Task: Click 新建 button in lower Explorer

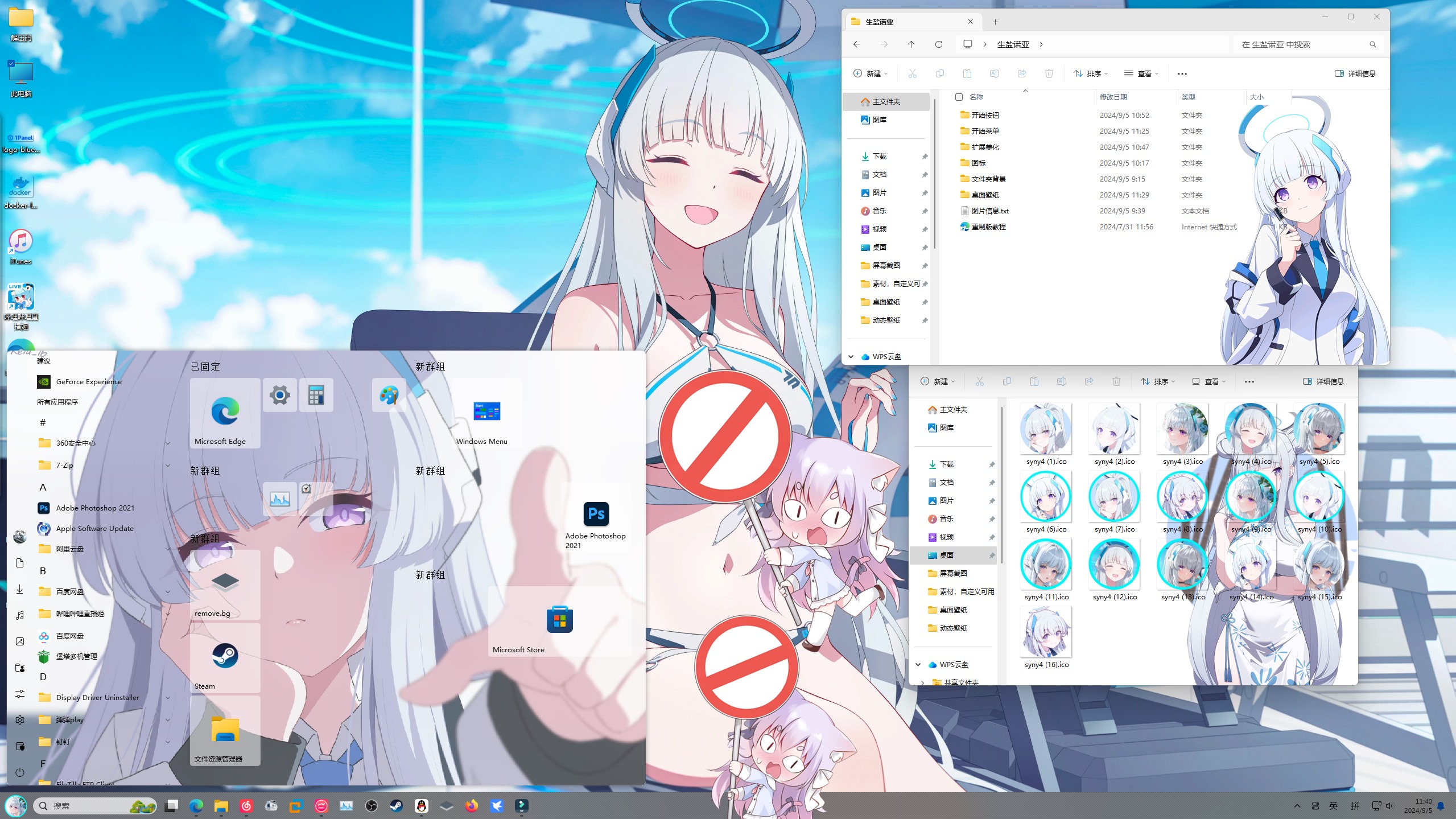Action: point(937,381)
